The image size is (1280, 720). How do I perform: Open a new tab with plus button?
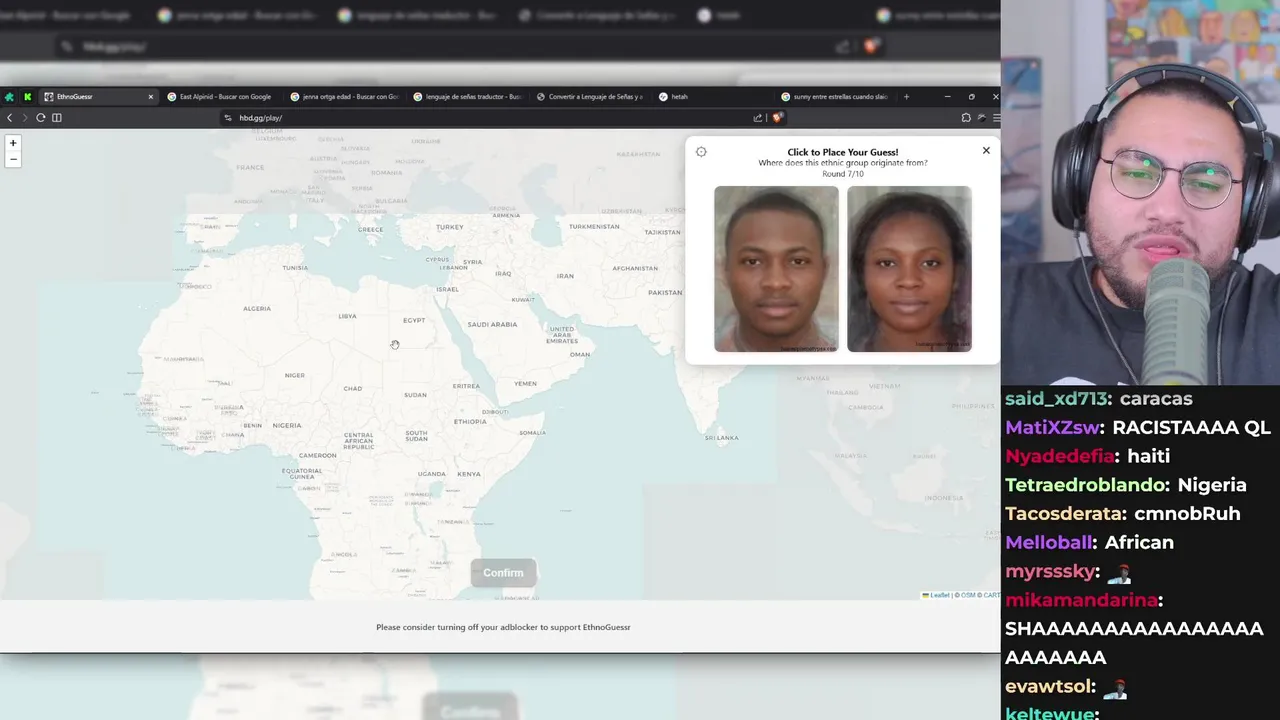pyautogui.click(x=906, y=97)
